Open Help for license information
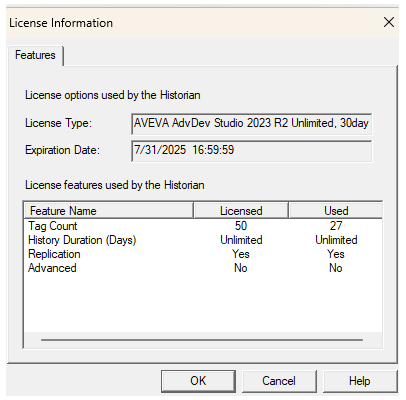The height and width of the screenshot is (400, 406). [x=360, y=381]
